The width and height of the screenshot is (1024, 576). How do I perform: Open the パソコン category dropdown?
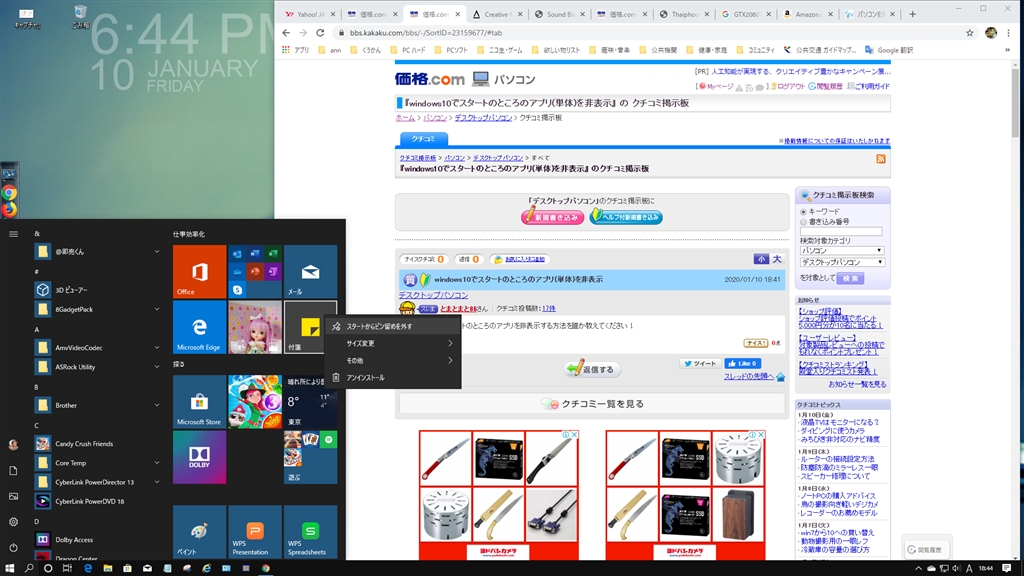[x=842, y=251]
